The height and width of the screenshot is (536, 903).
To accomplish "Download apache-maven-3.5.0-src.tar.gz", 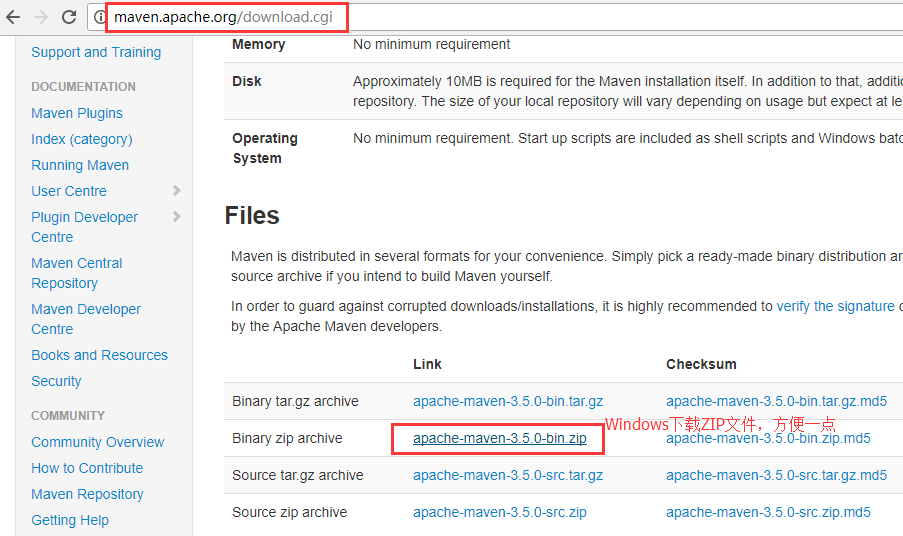I will [508, 475].
